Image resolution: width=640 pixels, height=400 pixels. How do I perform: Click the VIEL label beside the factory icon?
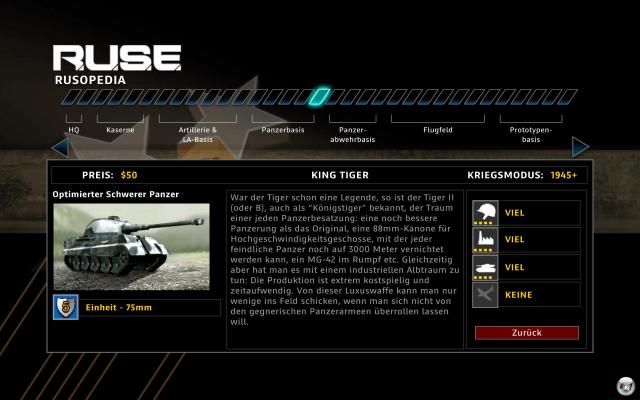pyautogui.click(x=514, y=240)
